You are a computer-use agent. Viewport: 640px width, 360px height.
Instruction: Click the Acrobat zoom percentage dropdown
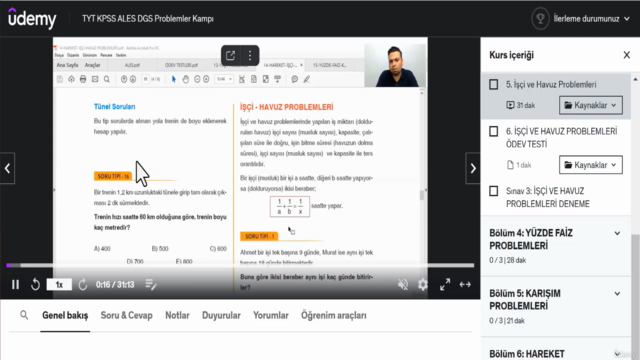click(x=224, y=79)
